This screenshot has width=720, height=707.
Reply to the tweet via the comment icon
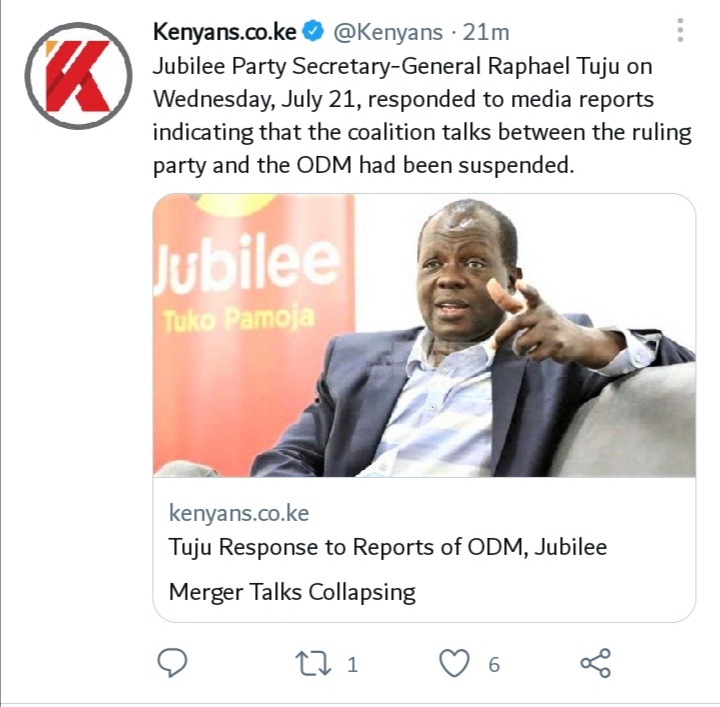pyautogui.click(x=172, y=663)
